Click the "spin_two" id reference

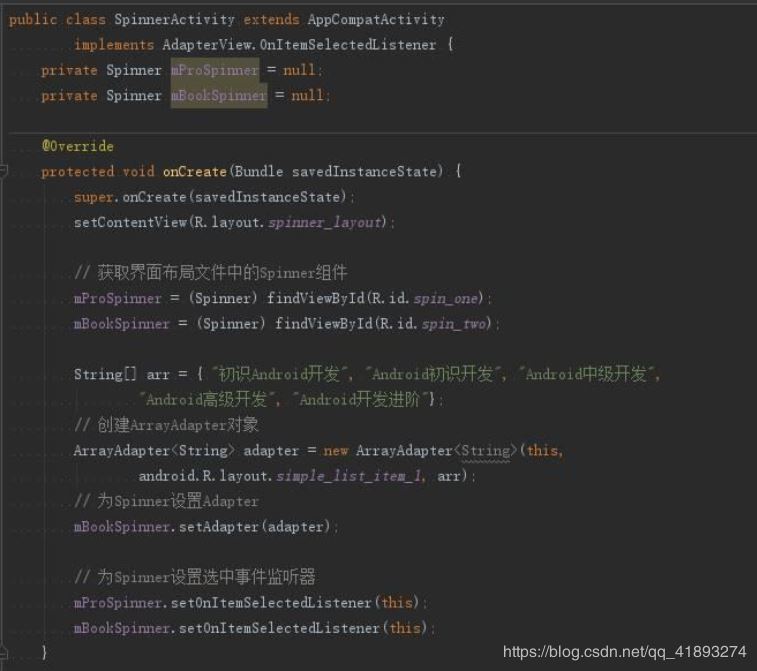point(454,323)
